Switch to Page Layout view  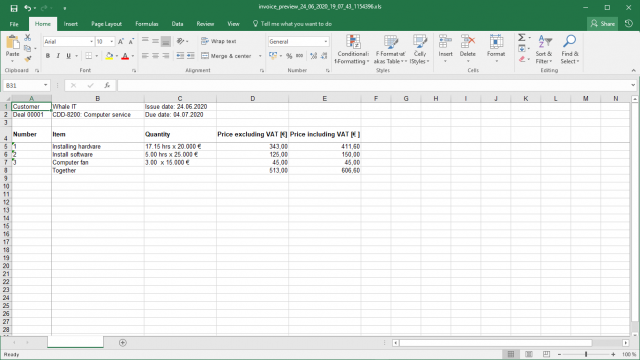[529, 354]
